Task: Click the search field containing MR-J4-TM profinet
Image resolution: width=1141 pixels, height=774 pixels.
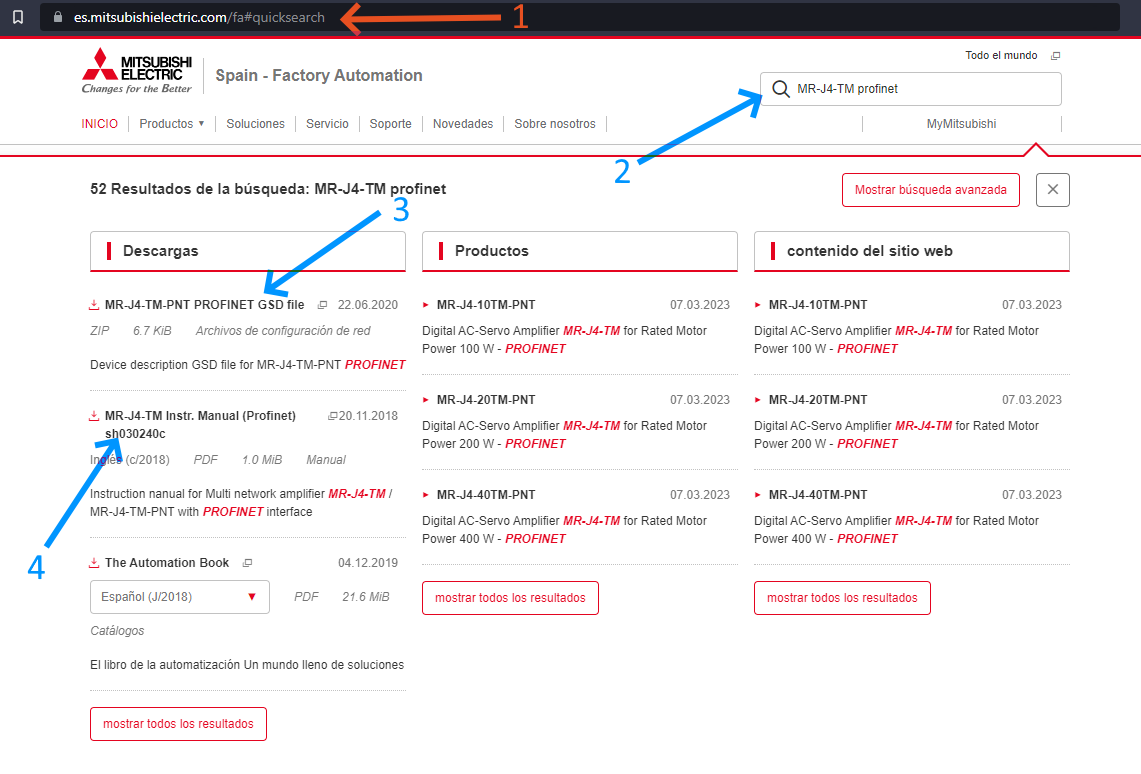Action: coord(911,89)
